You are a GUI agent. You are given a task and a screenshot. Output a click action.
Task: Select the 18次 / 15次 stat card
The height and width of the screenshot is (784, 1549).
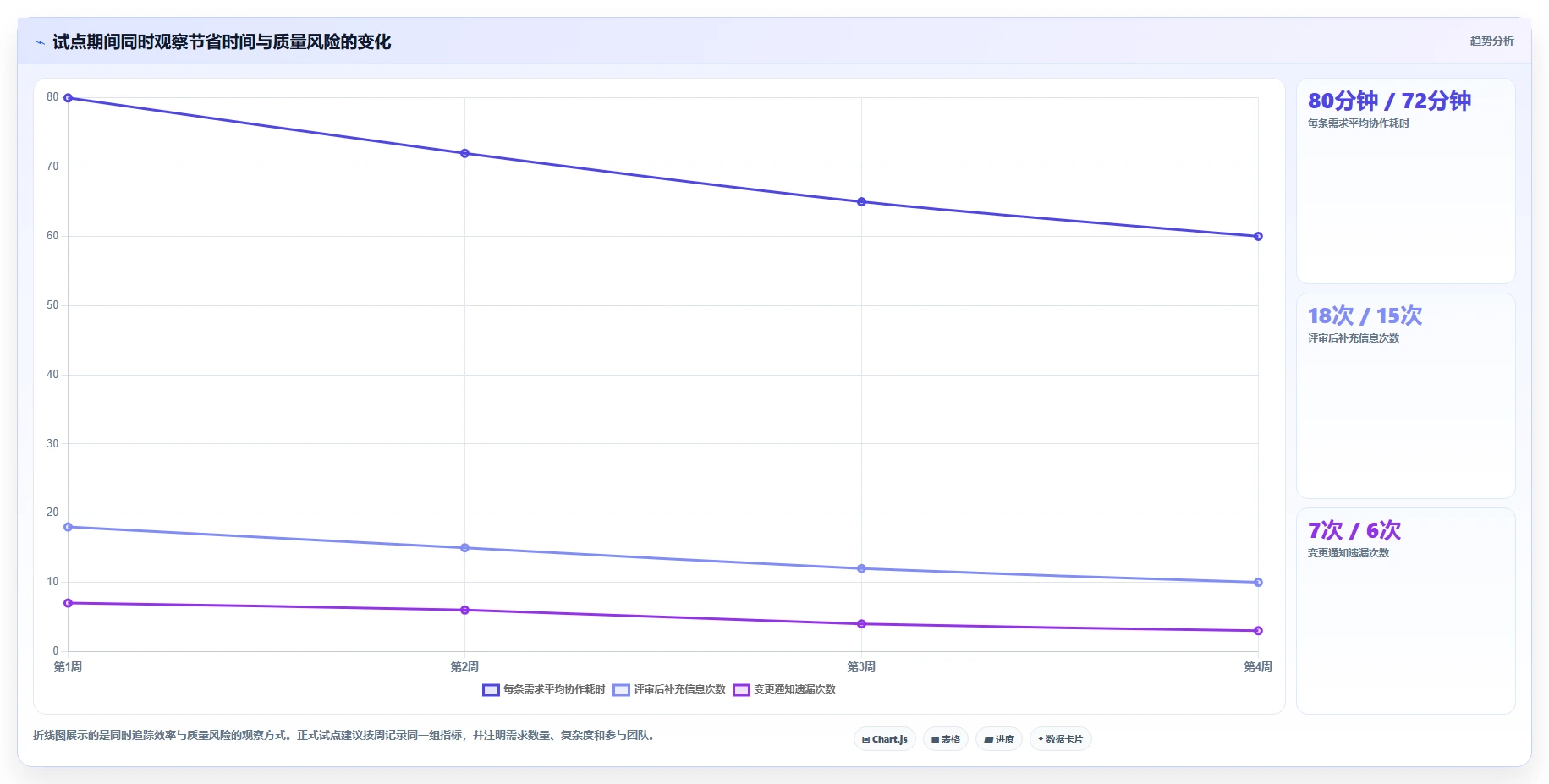[1405, 396]
